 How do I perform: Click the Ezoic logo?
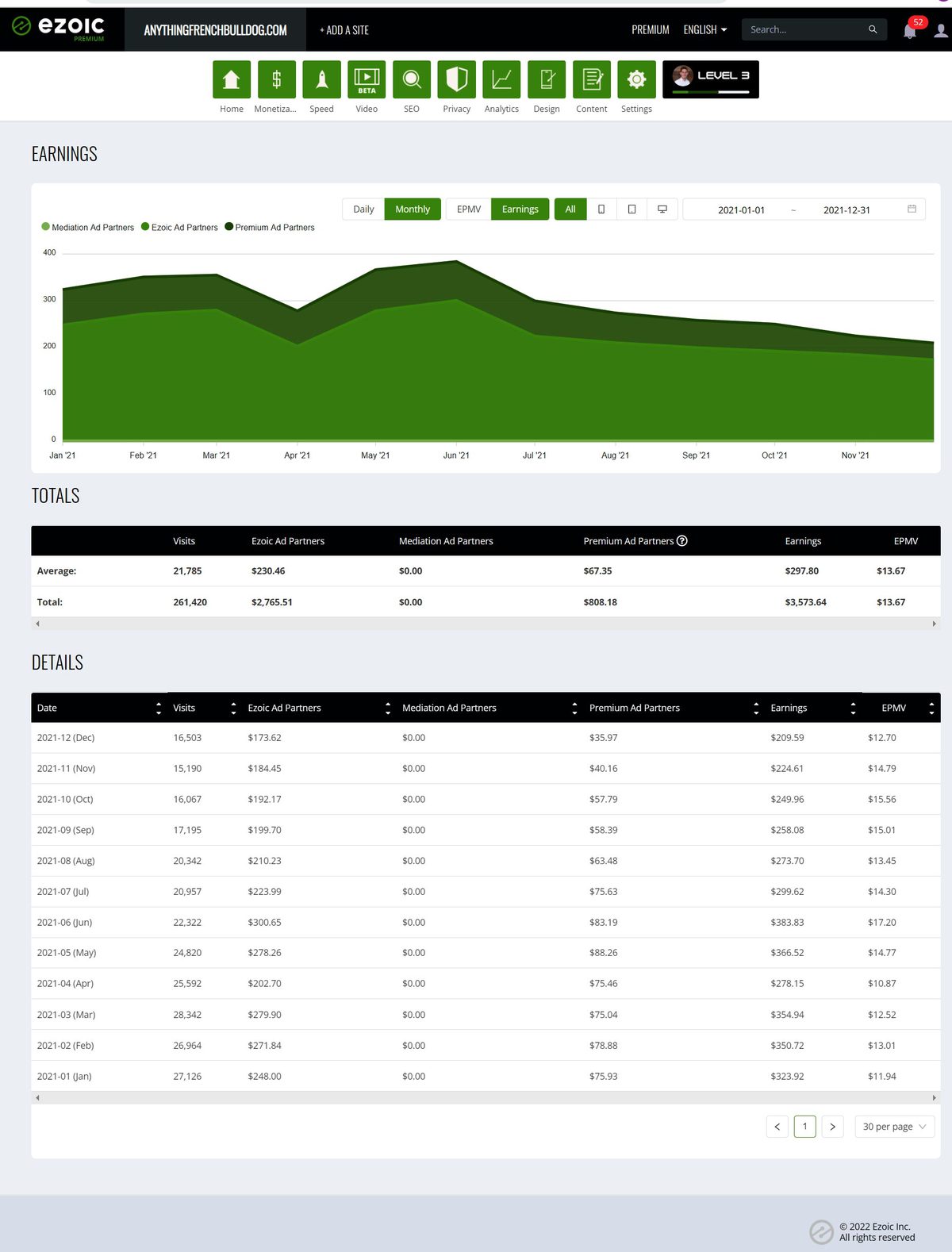pyautogui.click(x=59, y=29)
